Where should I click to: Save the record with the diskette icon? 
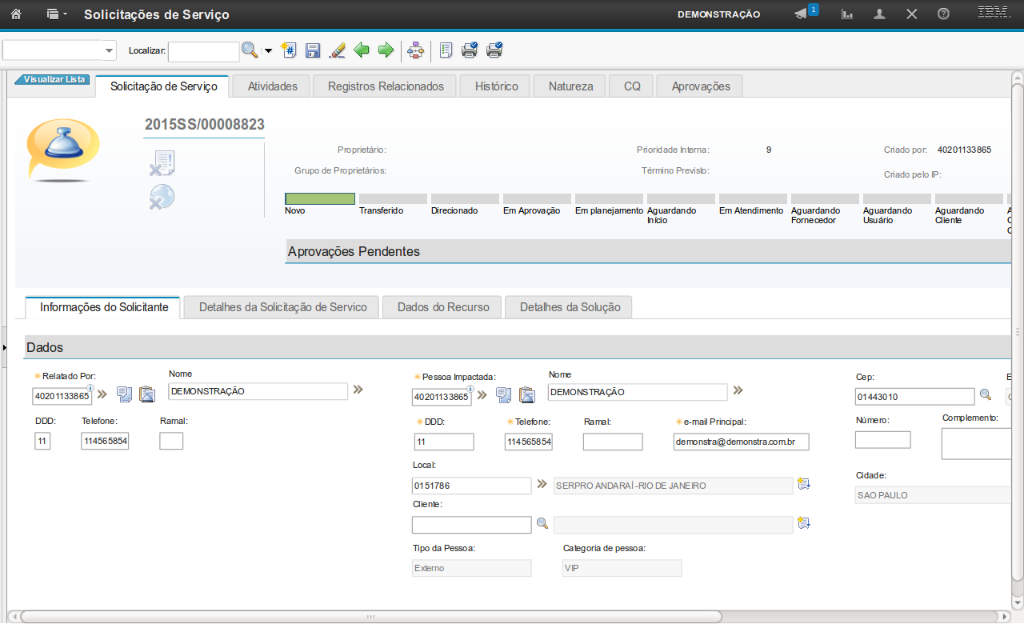pyautogui.click(x=312, y=50)
